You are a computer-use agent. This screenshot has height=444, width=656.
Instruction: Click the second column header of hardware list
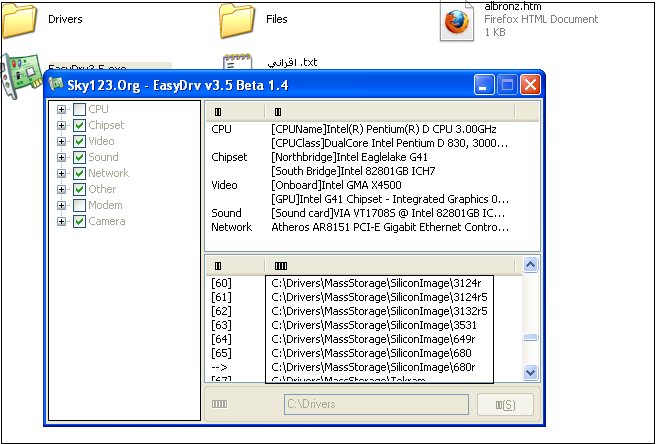[x=390, y=112]
